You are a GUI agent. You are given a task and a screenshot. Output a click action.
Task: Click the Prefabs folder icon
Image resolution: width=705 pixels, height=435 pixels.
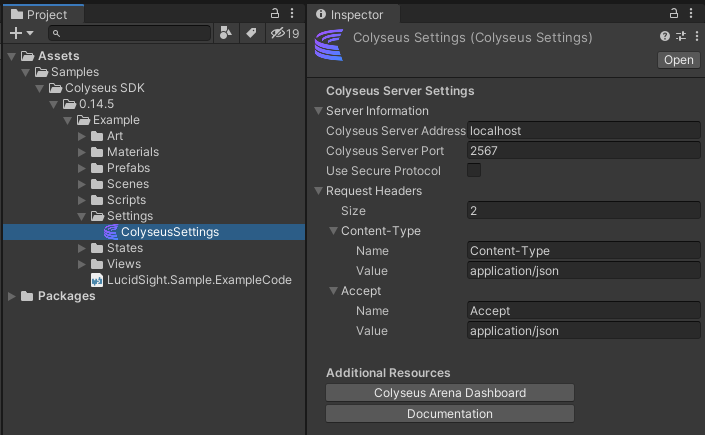(x=97, y=168)
